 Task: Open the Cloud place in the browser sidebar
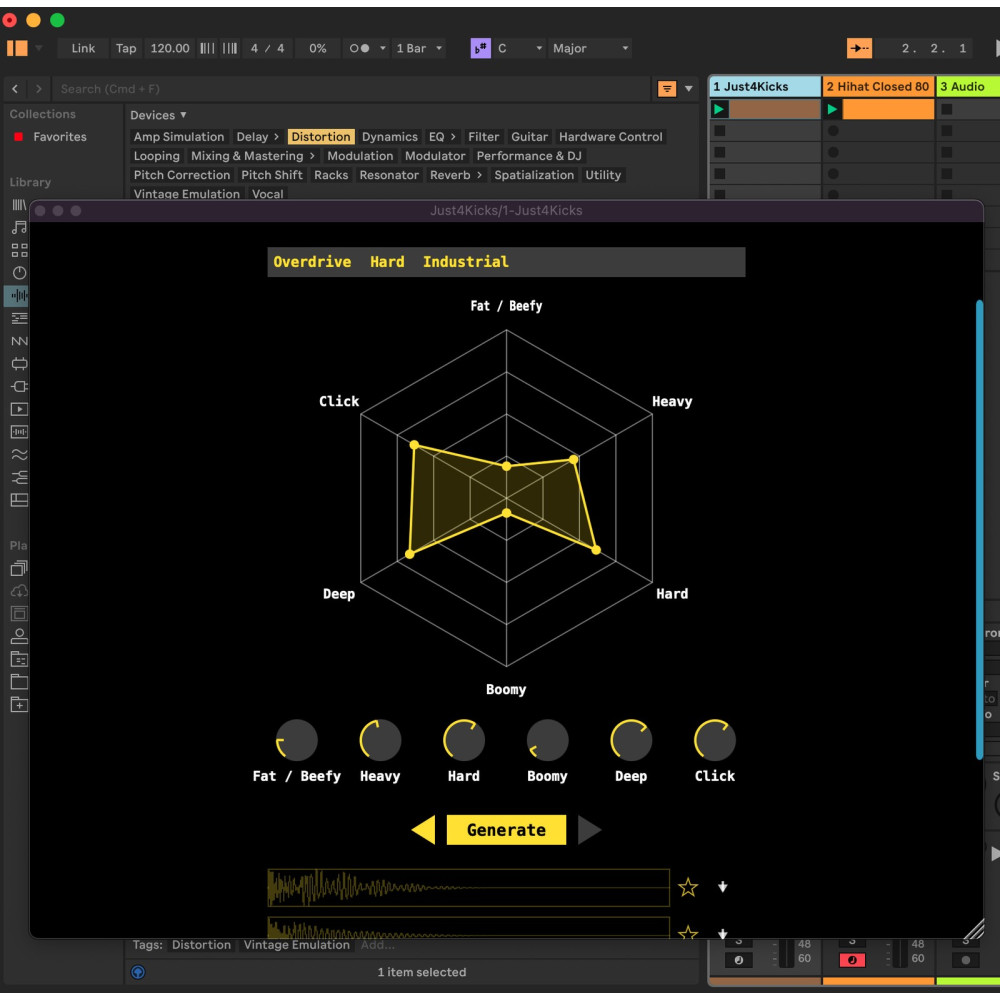click(19, 591)
